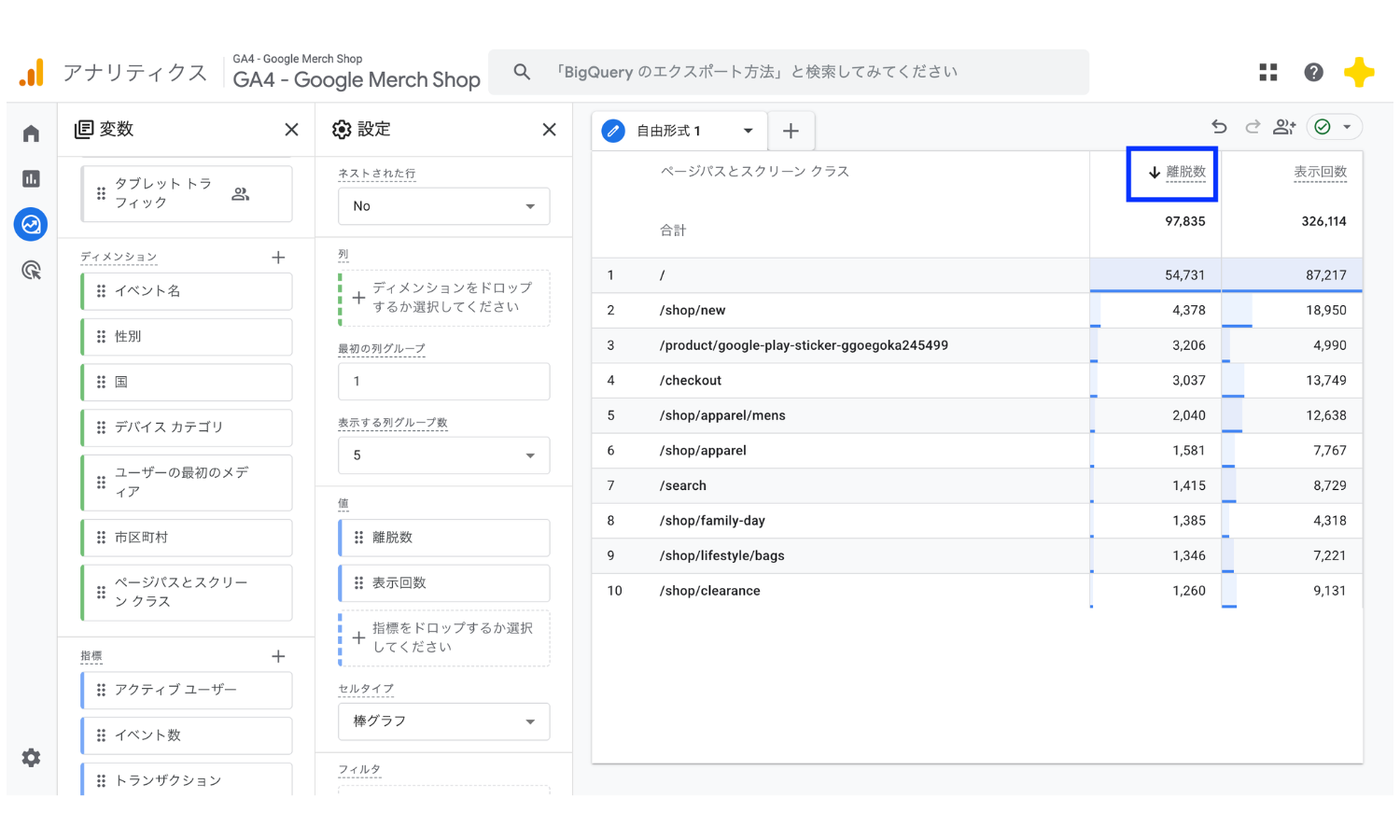Image resolution: width=1400 pixels, height=840 pixels.
Task: Click the 87,217 value cell
Action: coord(1292,275)
